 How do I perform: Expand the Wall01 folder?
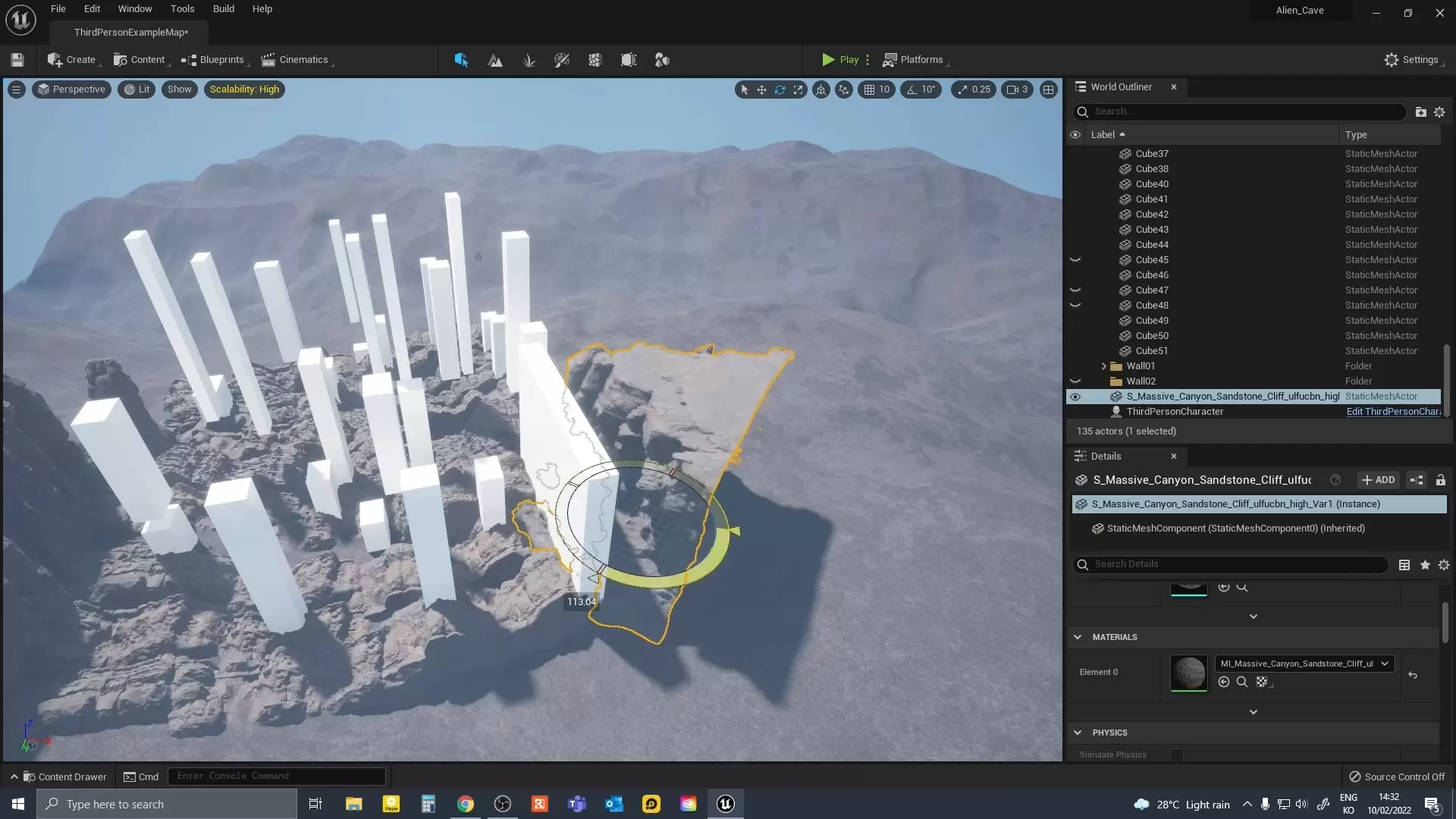[x=1103, y=366]
